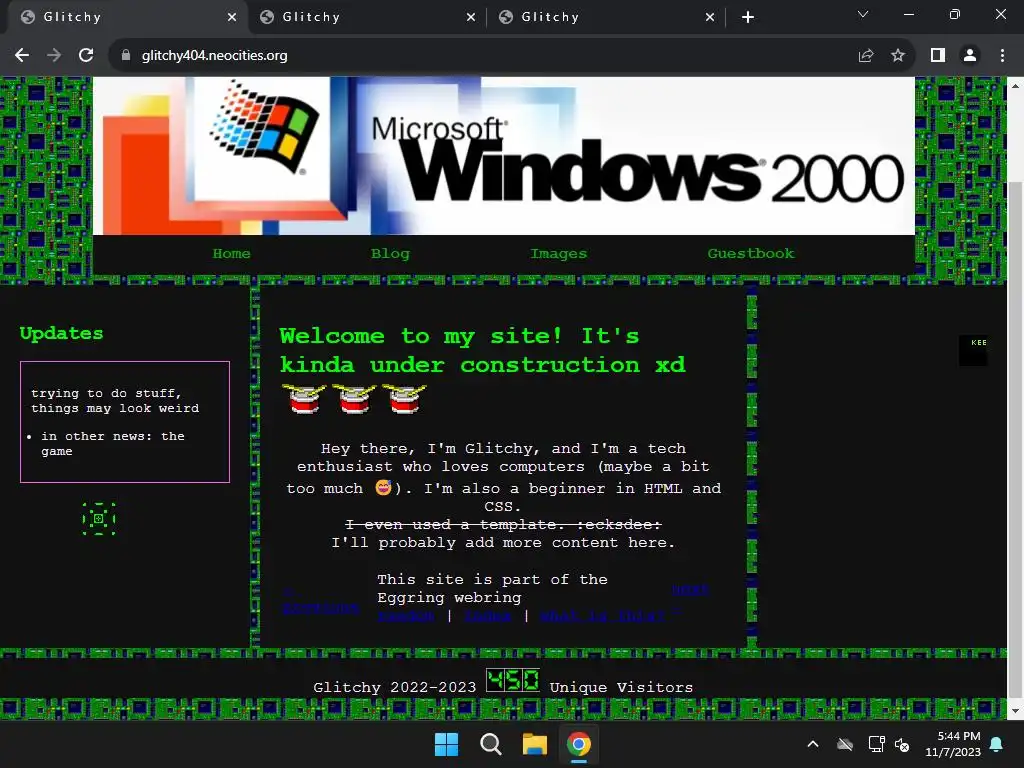Viewport: 1024px width, 768px height.
Task: Open the Images page
Action: 558,253
